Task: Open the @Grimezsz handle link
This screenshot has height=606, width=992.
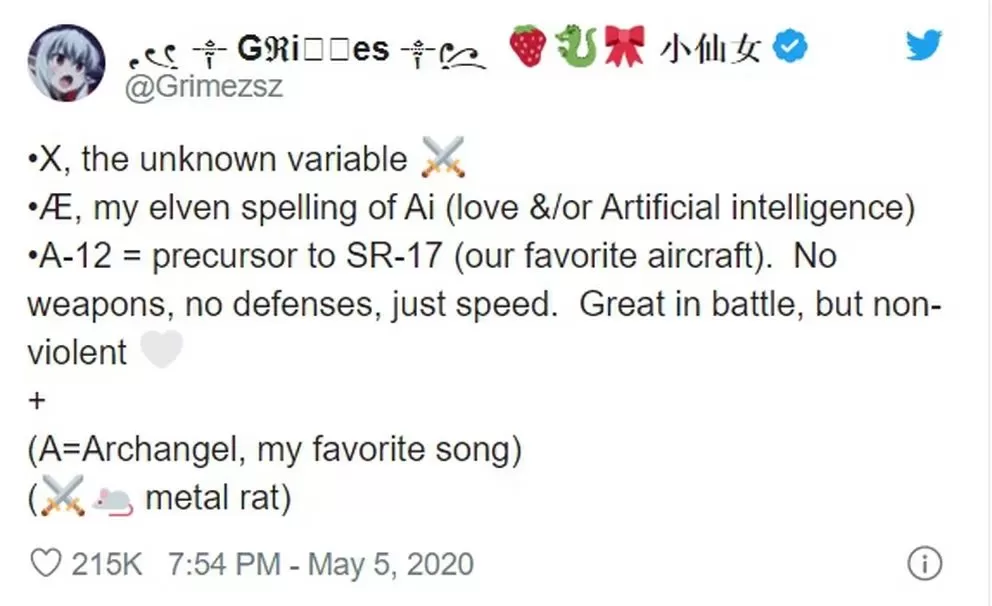Action: tap(204, 86)
